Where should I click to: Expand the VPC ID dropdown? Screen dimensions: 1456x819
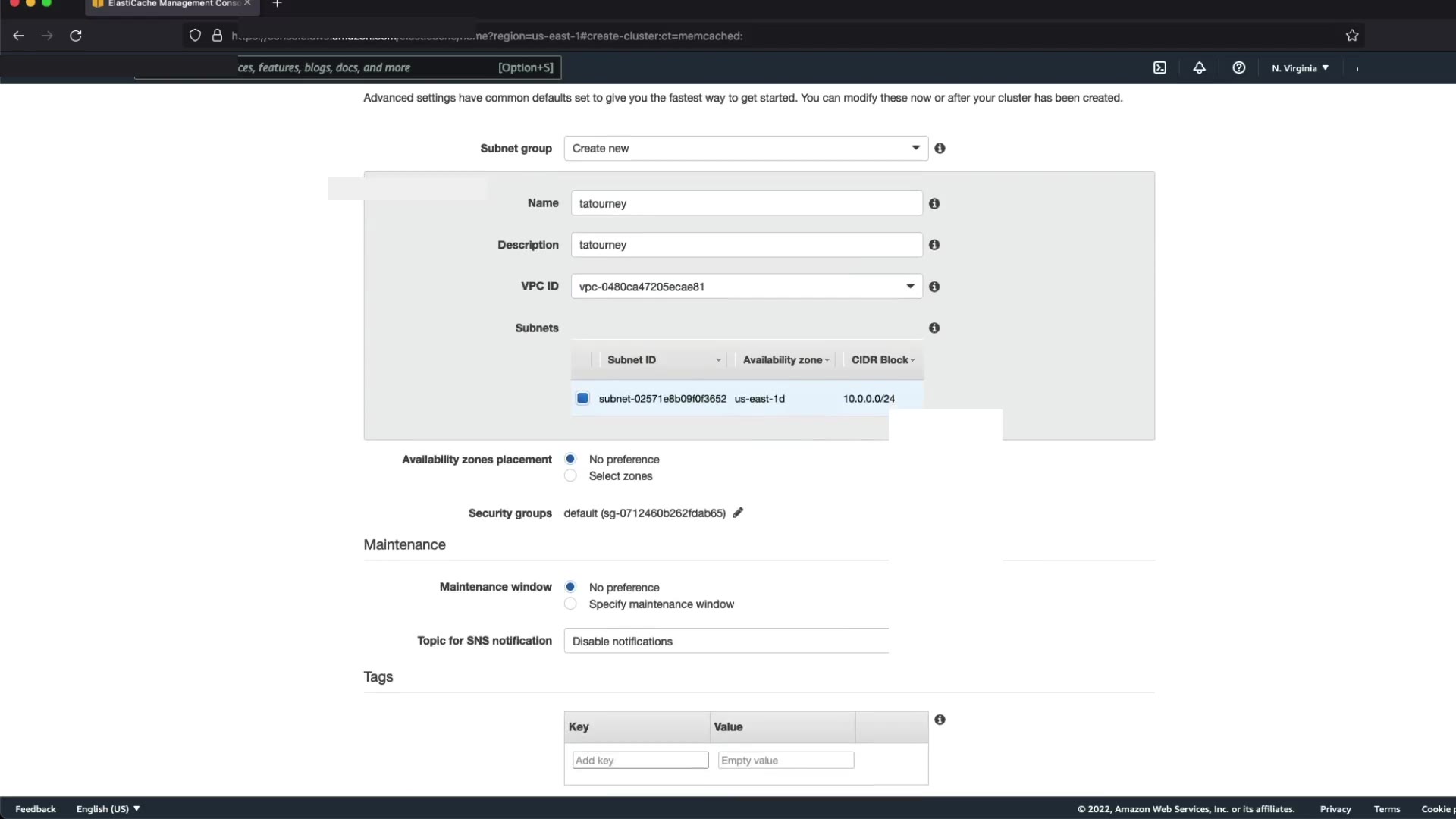746,287
